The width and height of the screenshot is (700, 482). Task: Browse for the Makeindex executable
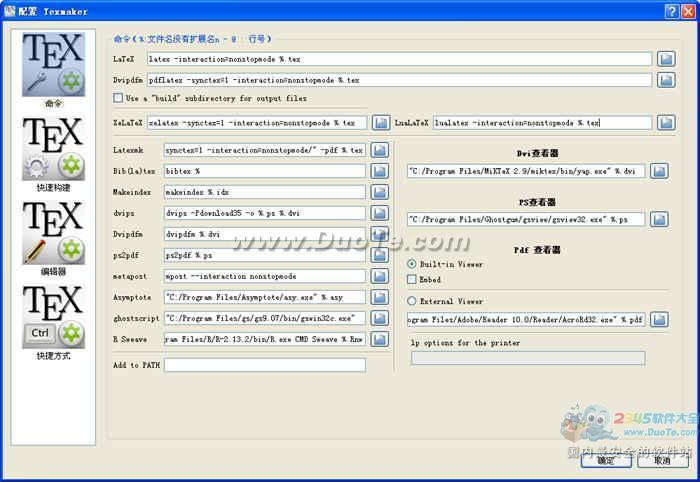tap(379, 192)
